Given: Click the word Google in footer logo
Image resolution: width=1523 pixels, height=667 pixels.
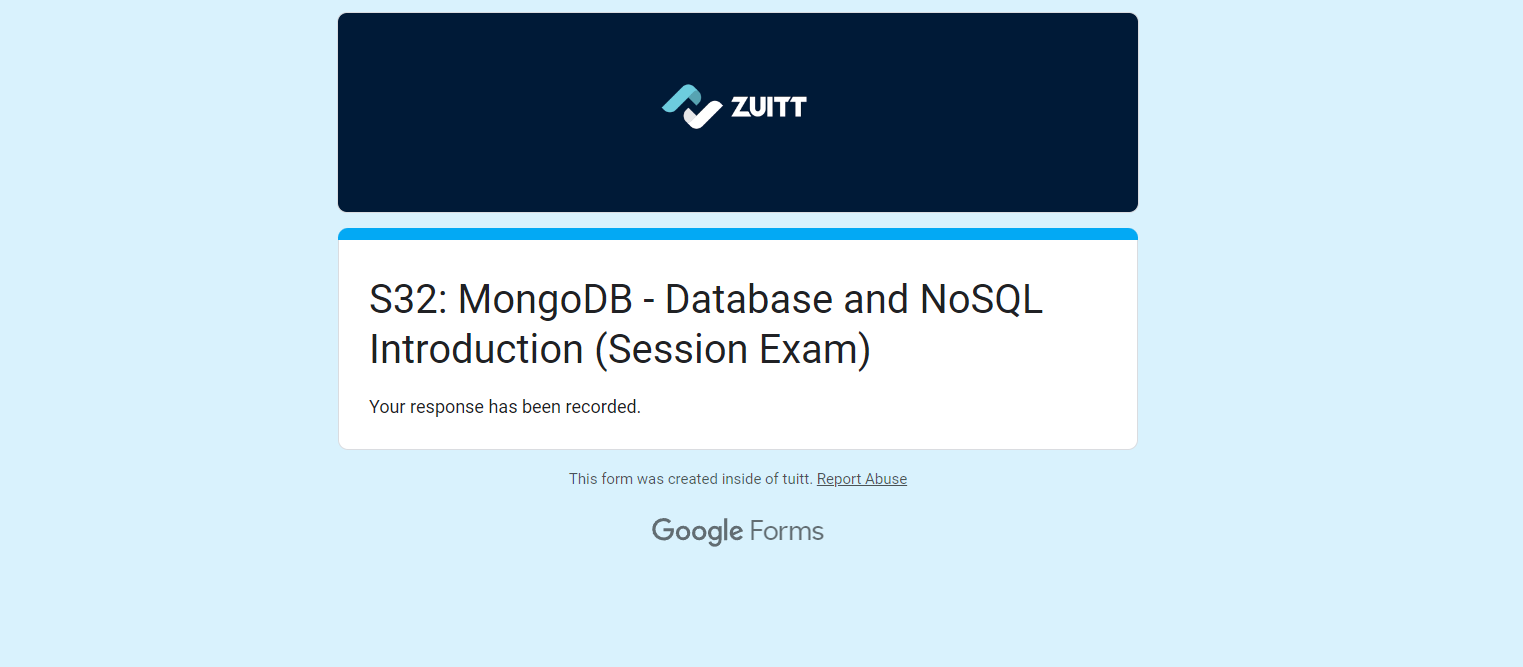Looking at the screenshot, I should click(x=697, y=531).
